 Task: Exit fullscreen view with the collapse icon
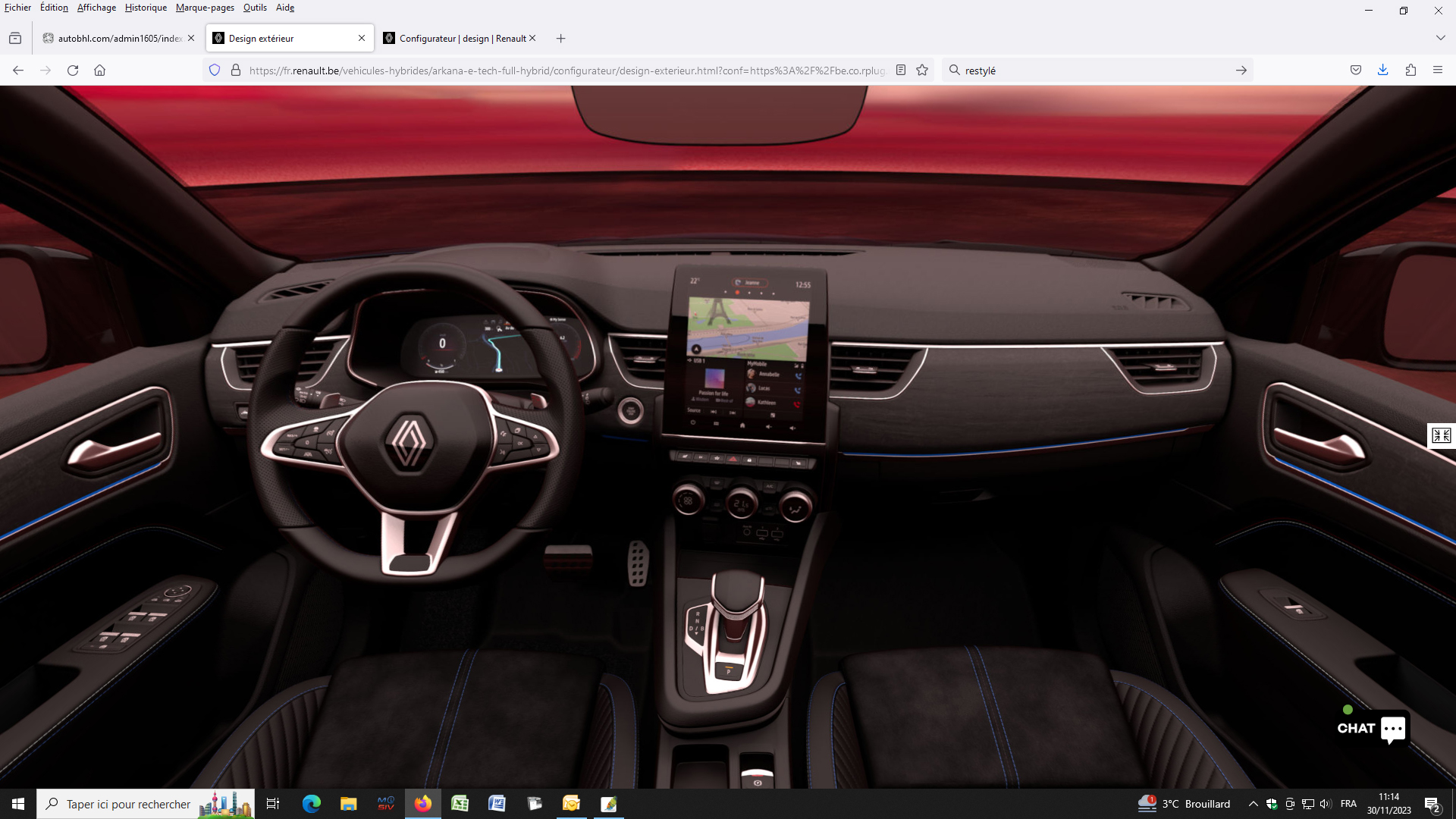pos(1441,435)
